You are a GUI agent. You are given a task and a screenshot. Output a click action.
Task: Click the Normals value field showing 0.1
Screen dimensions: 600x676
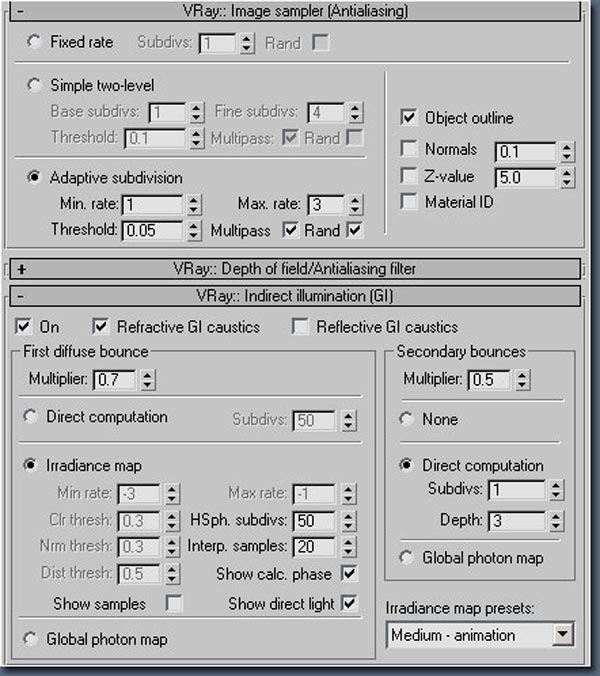[x=526, y=152]
